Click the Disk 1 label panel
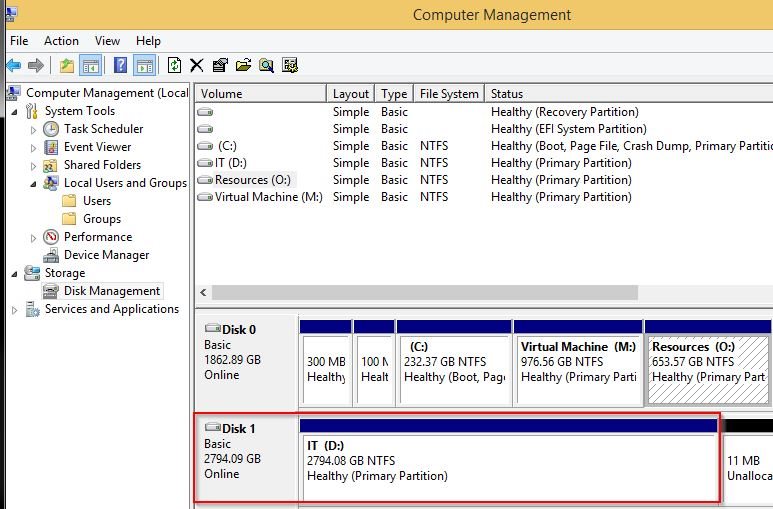The image size is (773, 509). pyautogui.click(x=246, y=459)
